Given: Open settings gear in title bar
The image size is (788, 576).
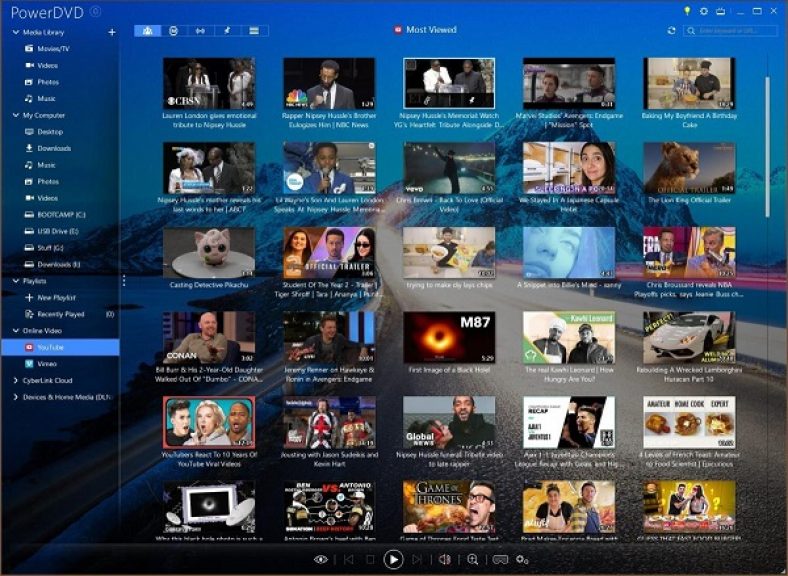Looking at the screenshot, I should pyautogui.click(x=704, y=11).
